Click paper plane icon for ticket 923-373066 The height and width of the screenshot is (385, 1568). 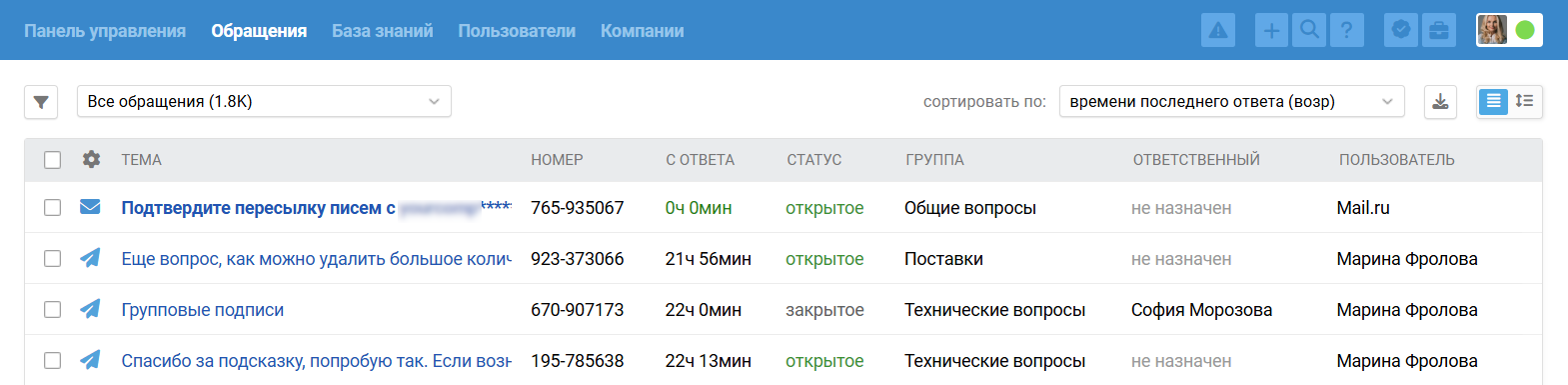click(x=90, y=258)
